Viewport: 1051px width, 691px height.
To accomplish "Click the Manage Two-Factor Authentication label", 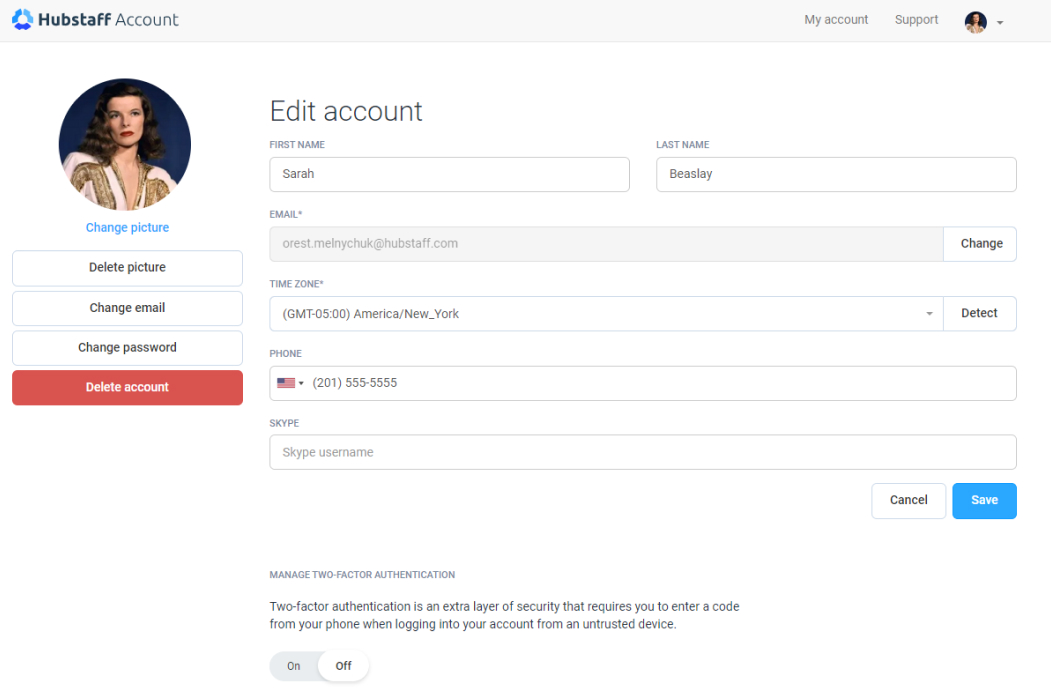I will coord(362,575).
